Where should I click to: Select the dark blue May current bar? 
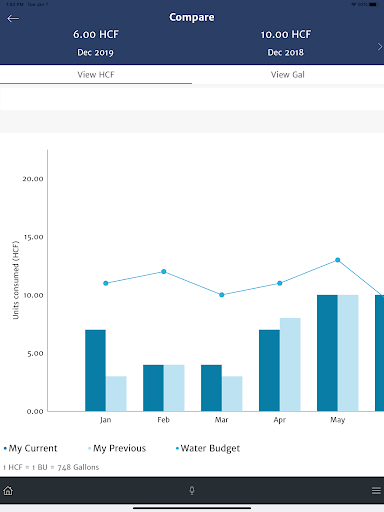[x=327, y=353]
